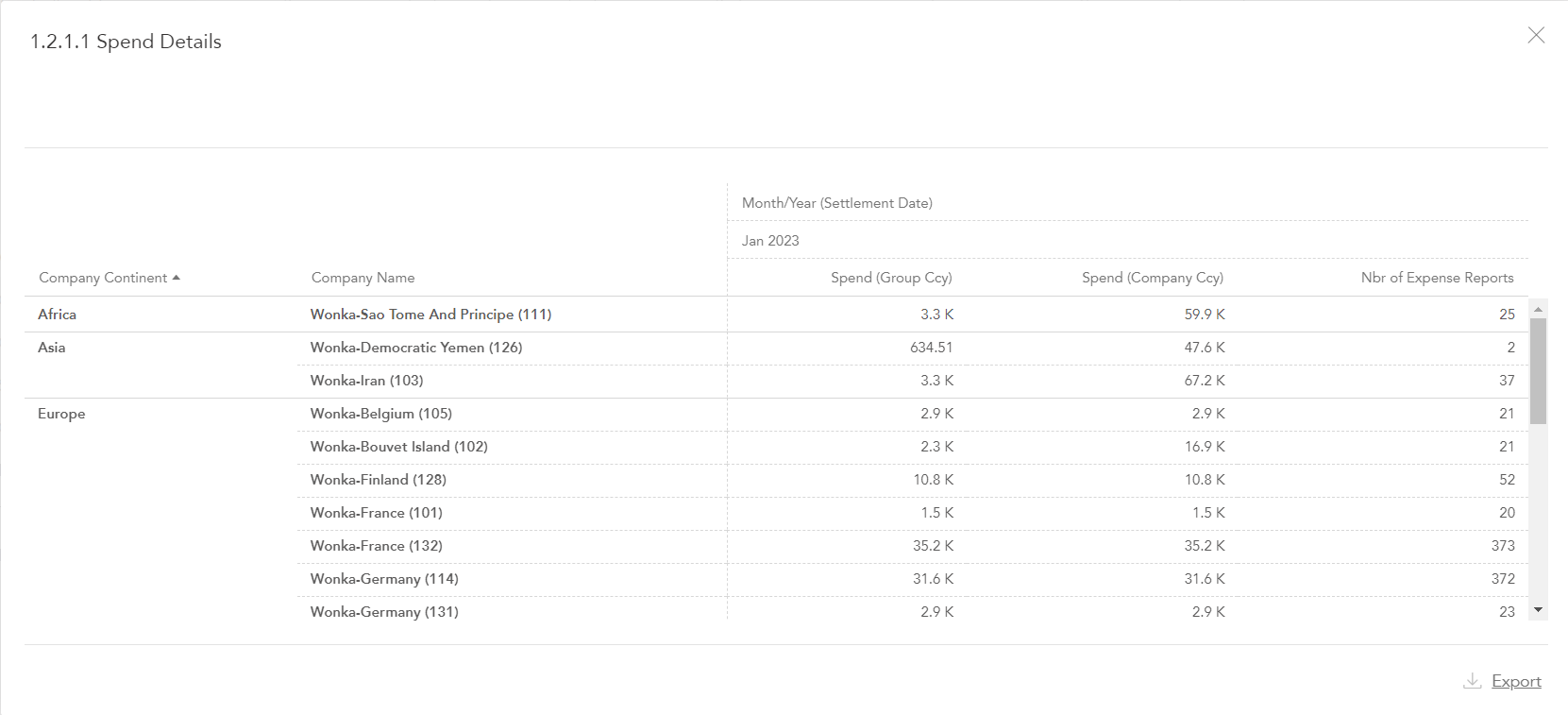Click the Spend (Company Ccy) column header
The height and width of the screenshot is (715, 1568).
(1152, 278)
